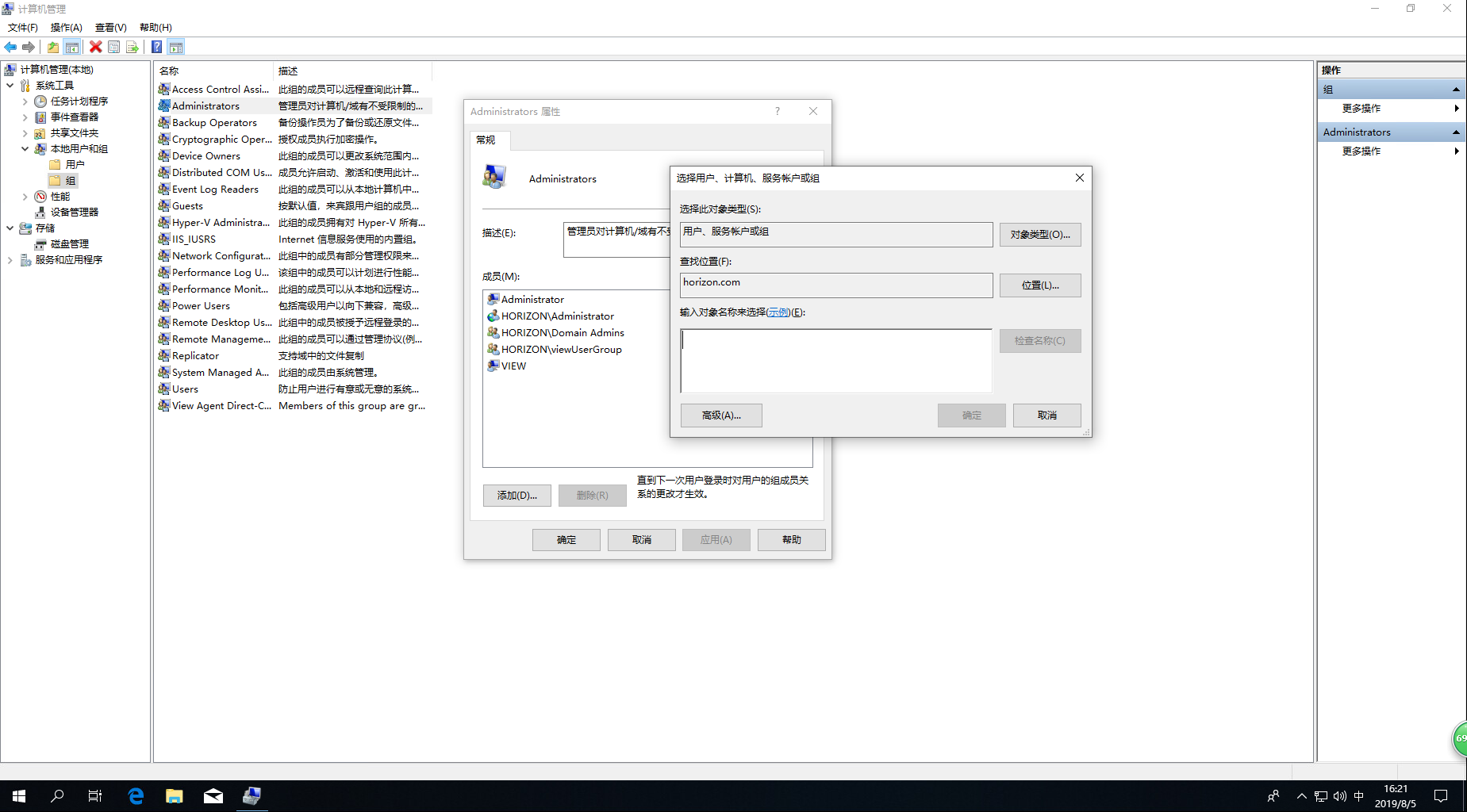
Task: Click the red Delete icon in toolbar
Action: 96,47
